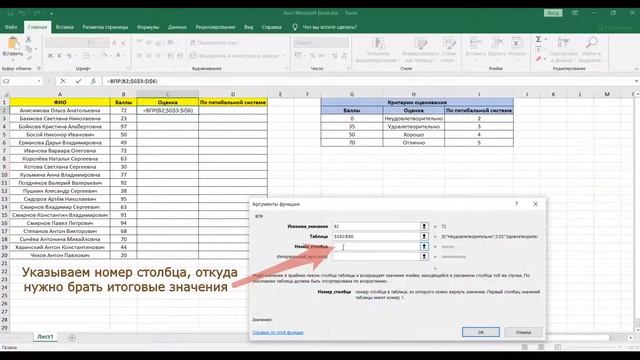This screenshot has width=640, height=360.
Task: Click the formula bar text
Action: coord(132,81)
